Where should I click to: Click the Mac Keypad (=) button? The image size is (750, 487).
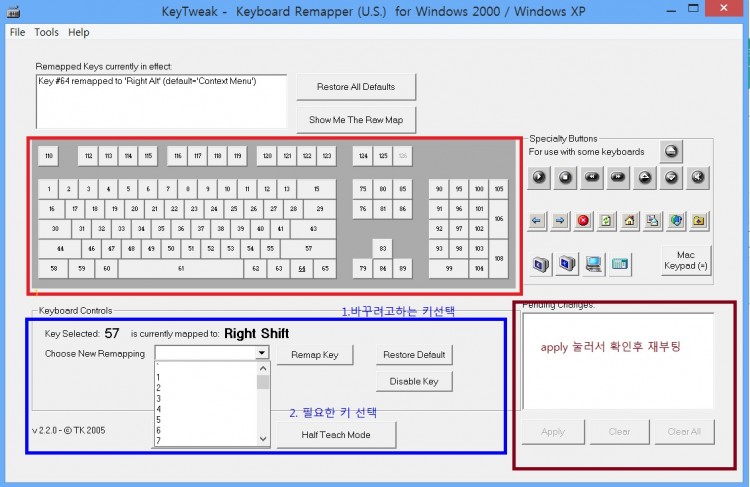tap(686, 260)
